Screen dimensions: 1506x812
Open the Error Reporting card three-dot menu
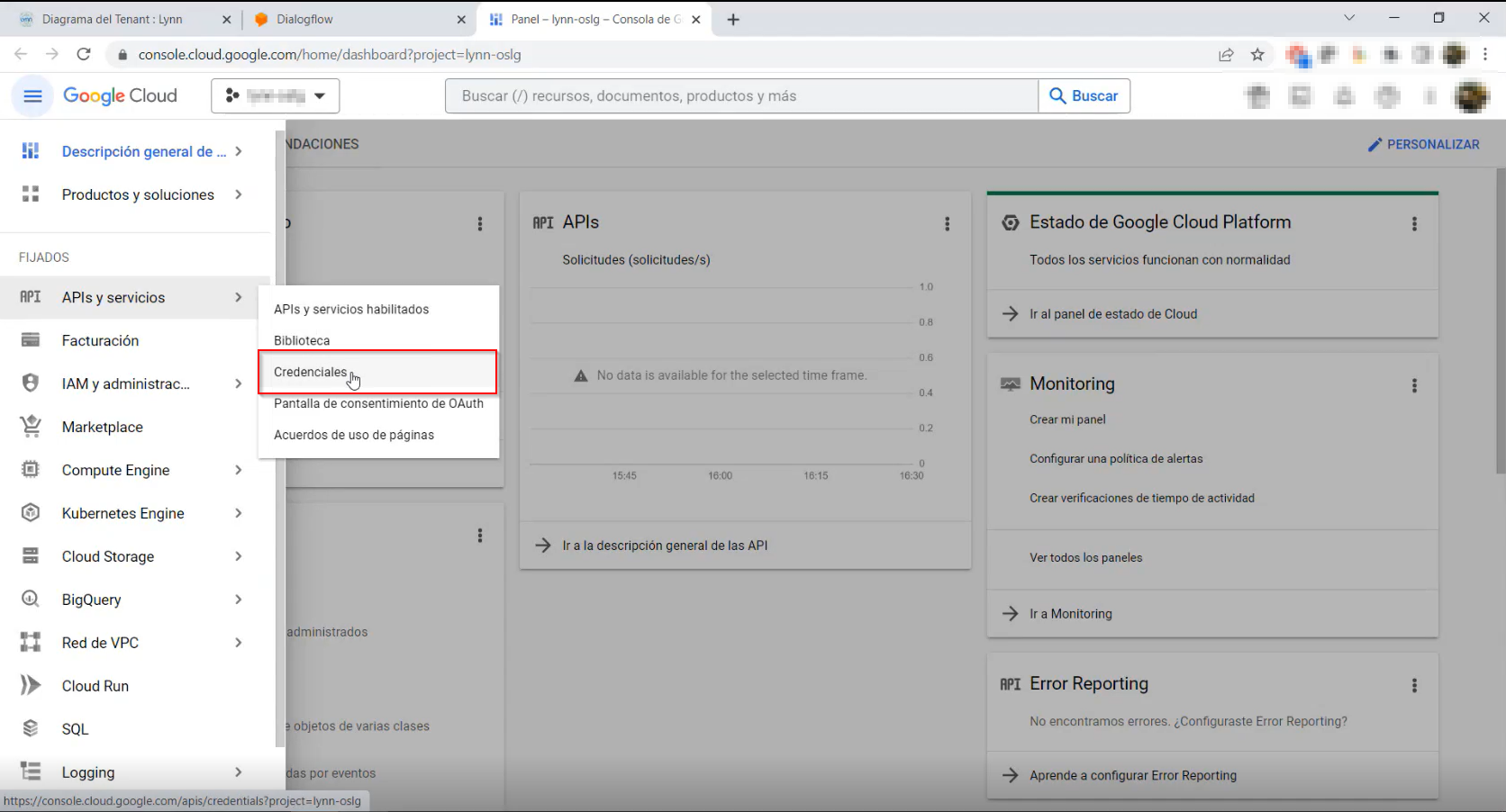[1414, 686]
